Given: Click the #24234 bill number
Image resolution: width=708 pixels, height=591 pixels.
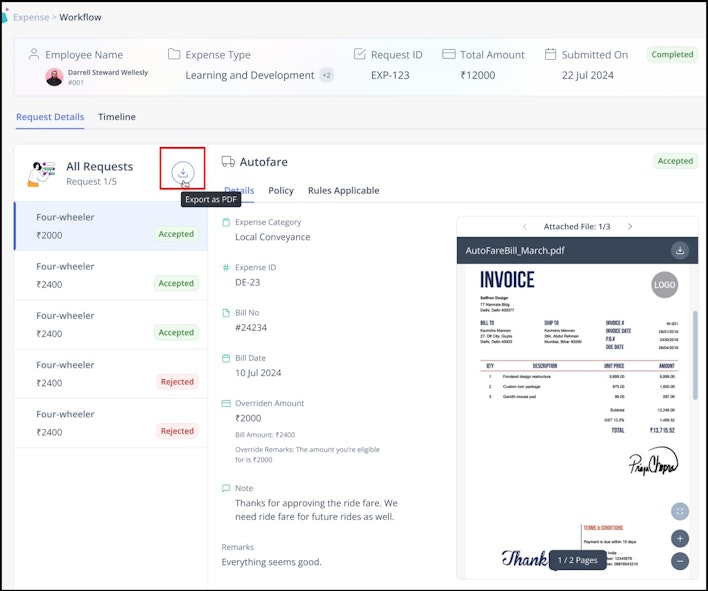Looking at the screenshot, I should pos(251,327).
